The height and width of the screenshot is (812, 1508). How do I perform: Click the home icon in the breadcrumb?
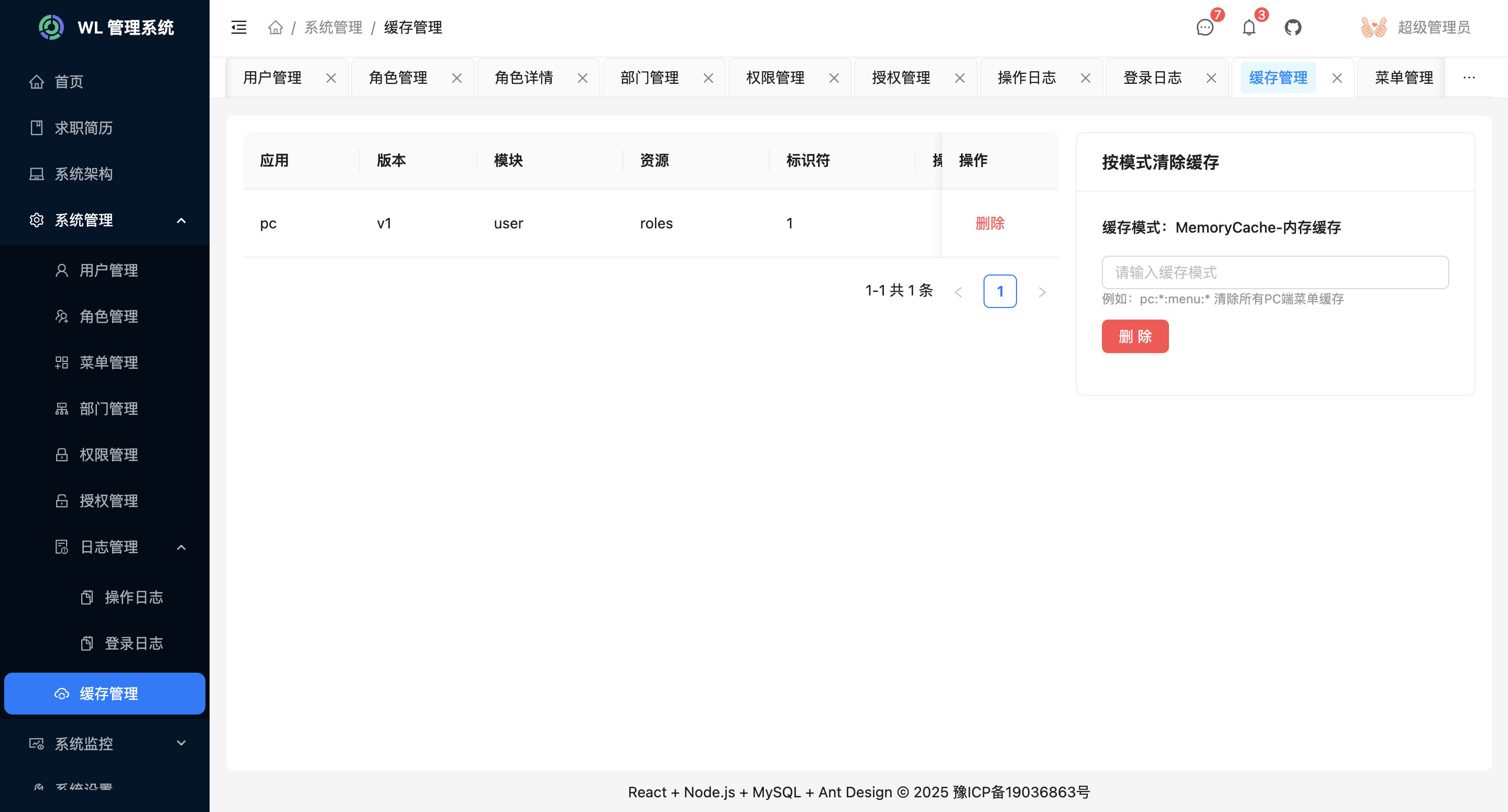pyautogui.click(x=275, y=28)
